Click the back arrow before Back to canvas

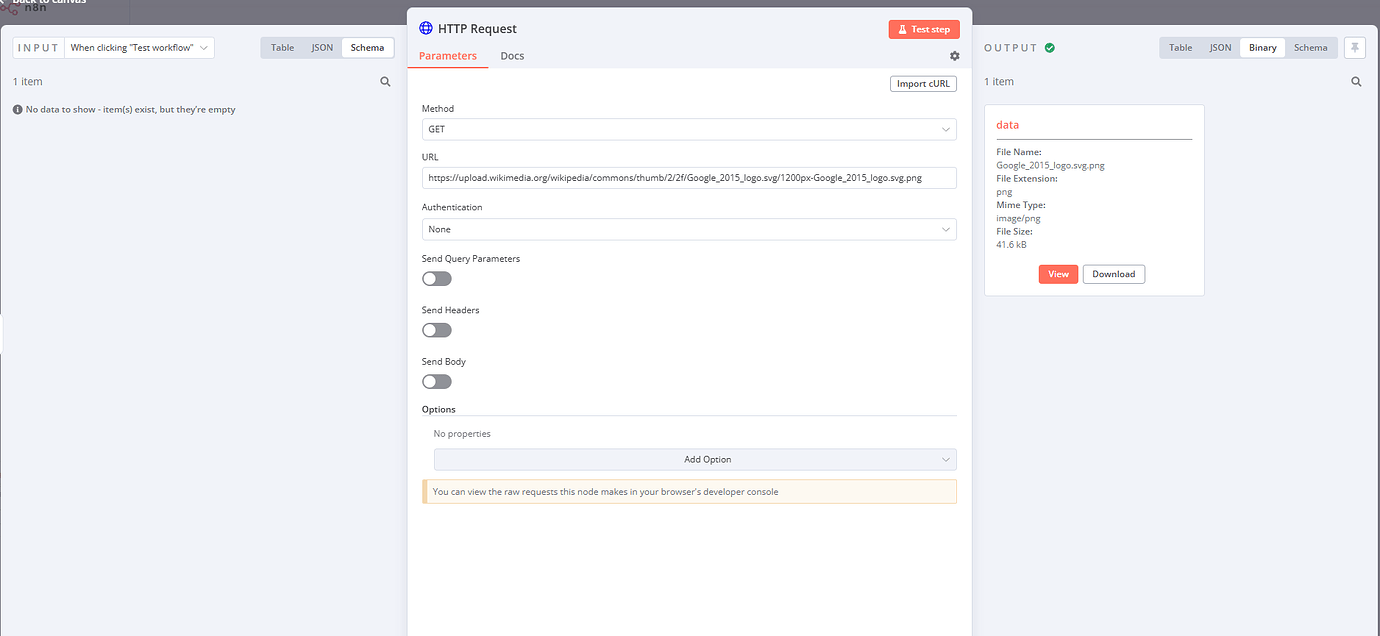[x=3, y=1]
